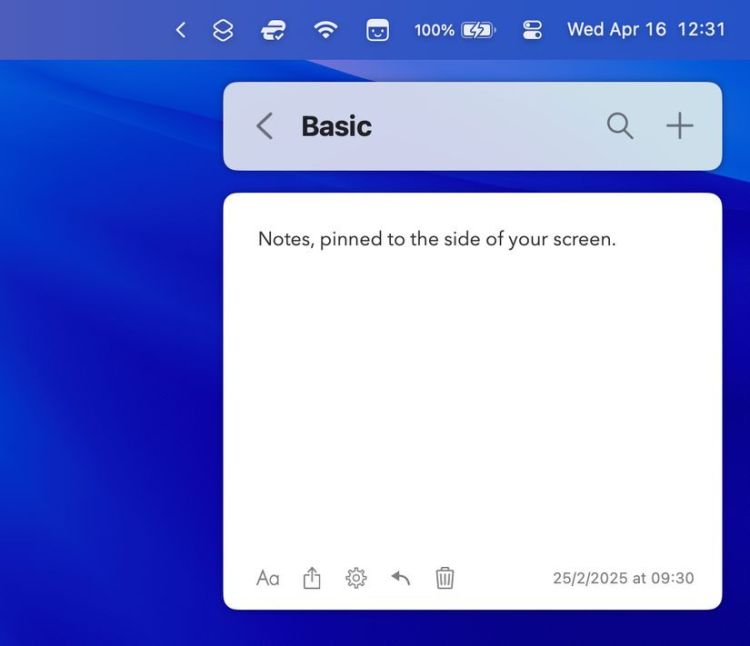Open the stacked layers menu bar icon
The width and height of the screenshot is (750, 646).
224,30
